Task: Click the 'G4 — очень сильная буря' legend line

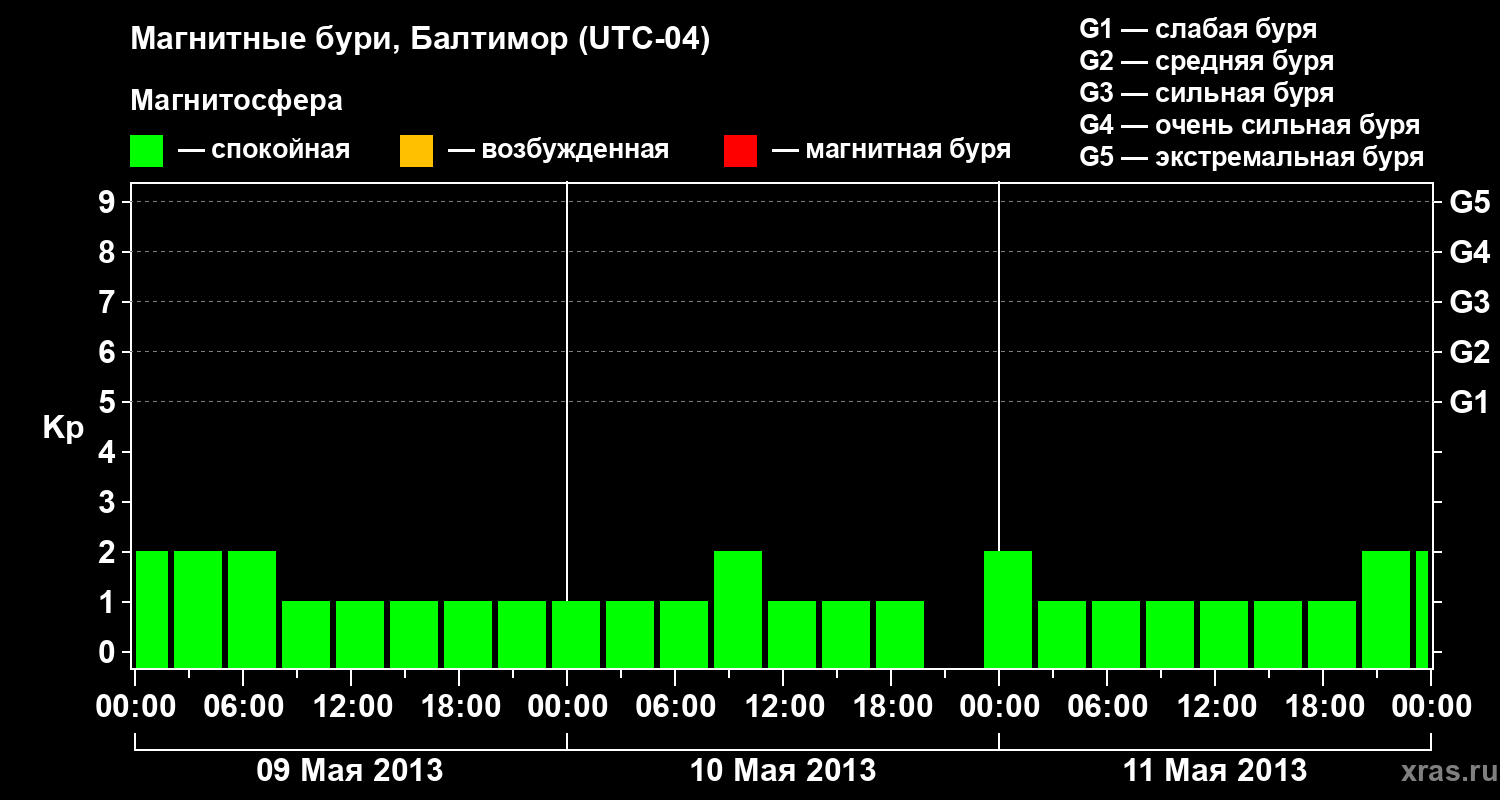Action: (1250, 125)
